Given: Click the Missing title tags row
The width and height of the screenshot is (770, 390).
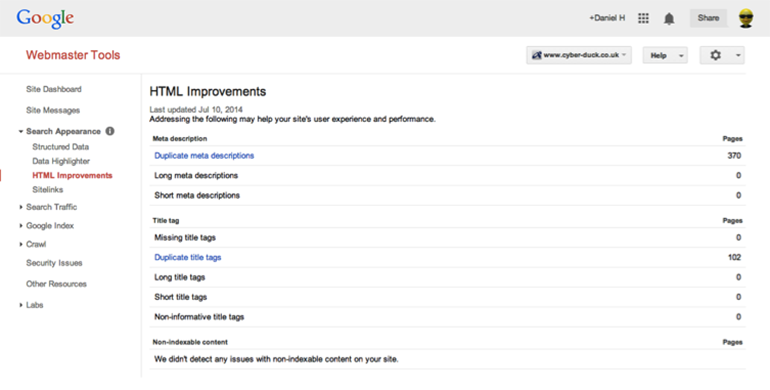Looking at the screenshot, I should click(447, 238).
